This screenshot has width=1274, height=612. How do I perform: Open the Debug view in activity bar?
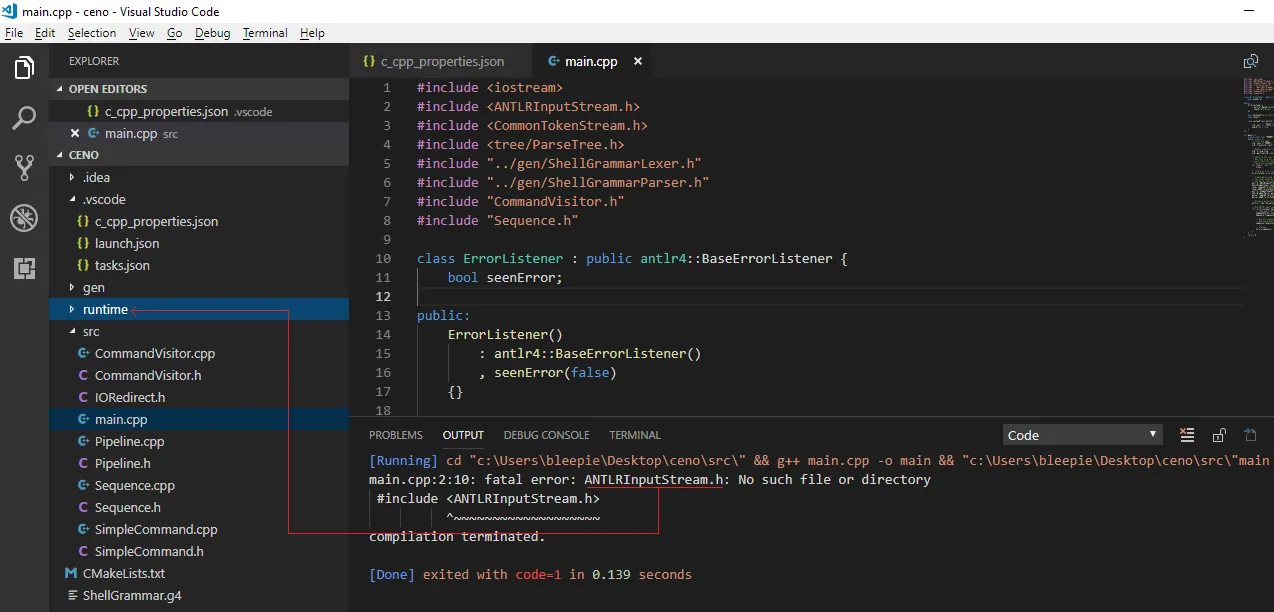[x=24, y=218]
